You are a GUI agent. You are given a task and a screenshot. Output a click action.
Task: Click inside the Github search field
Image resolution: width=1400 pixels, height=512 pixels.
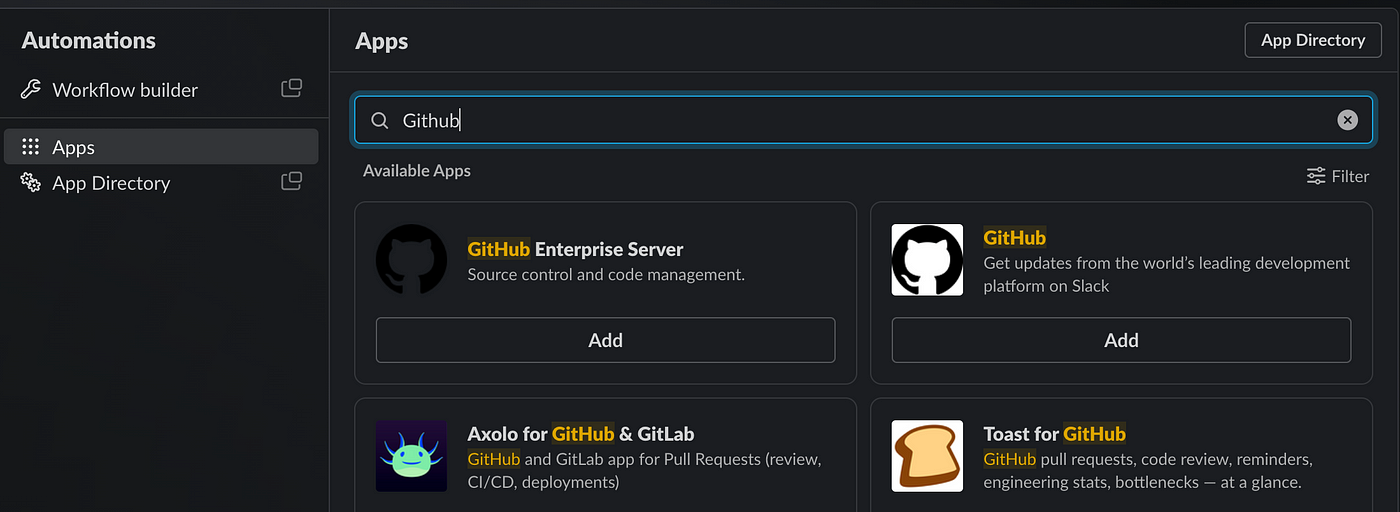click(x=864, y=120)
